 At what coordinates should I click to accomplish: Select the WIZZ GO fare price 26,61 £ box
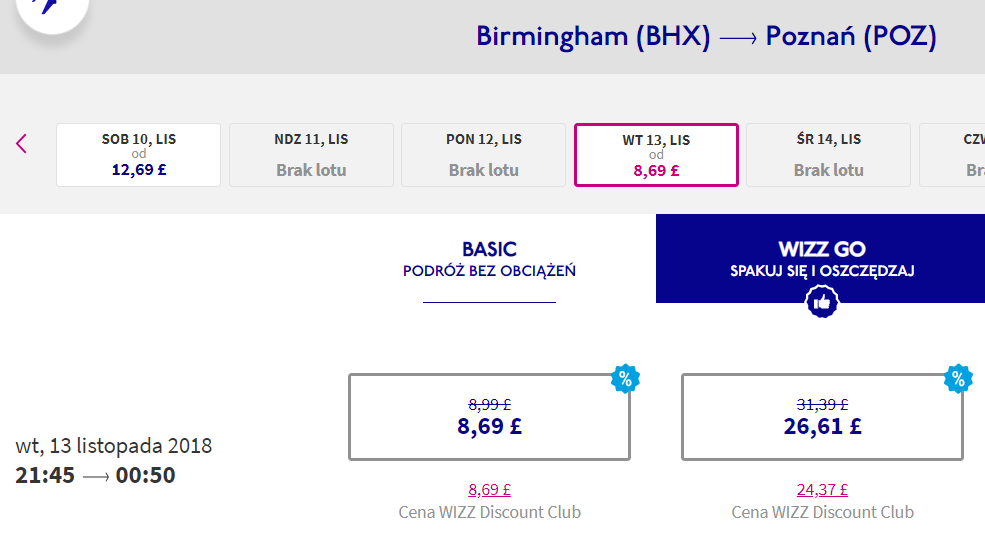tap(822, 417)
